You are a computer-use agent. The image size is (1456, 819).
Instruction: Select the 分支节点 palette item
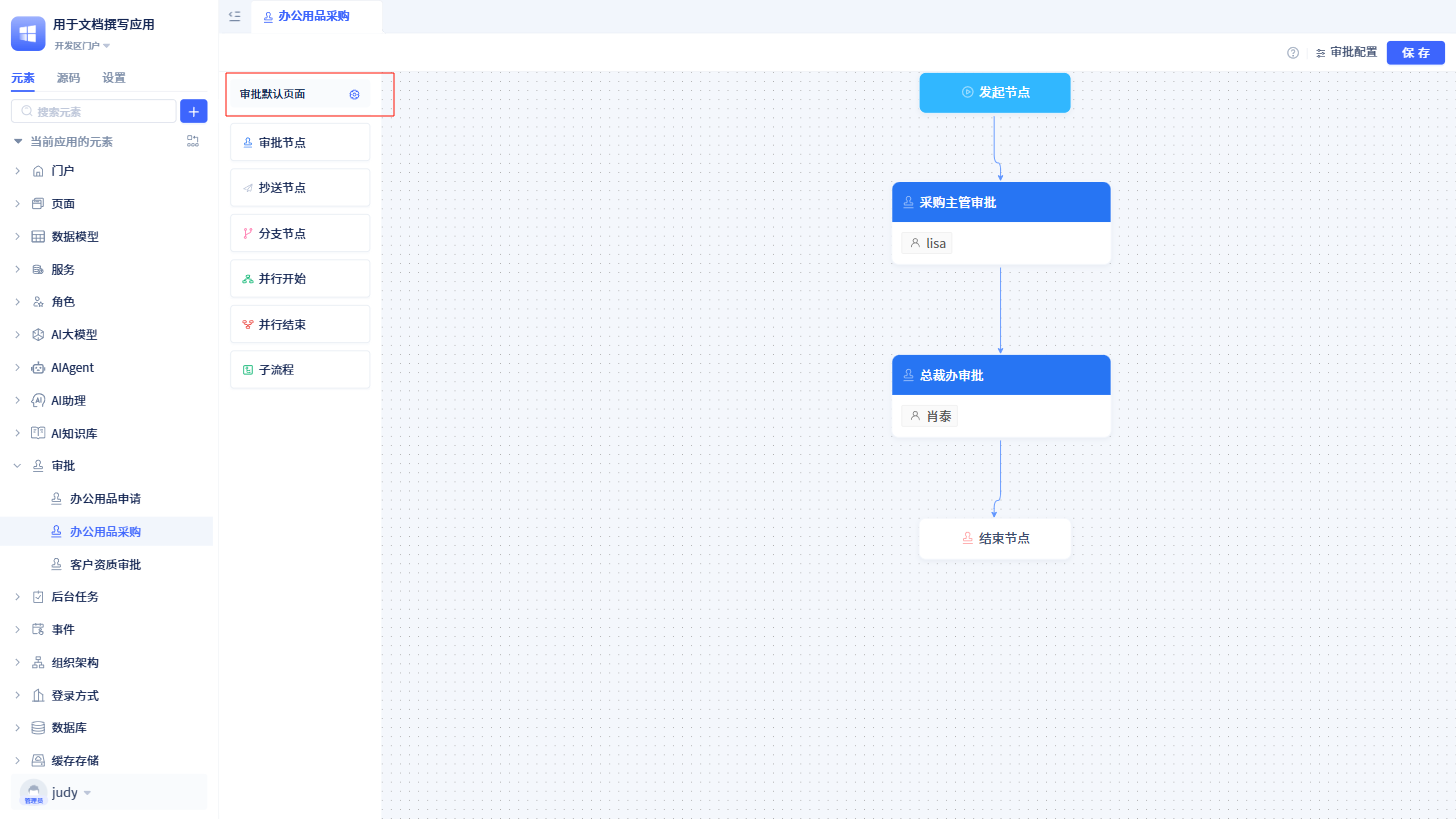click(300, 234)
